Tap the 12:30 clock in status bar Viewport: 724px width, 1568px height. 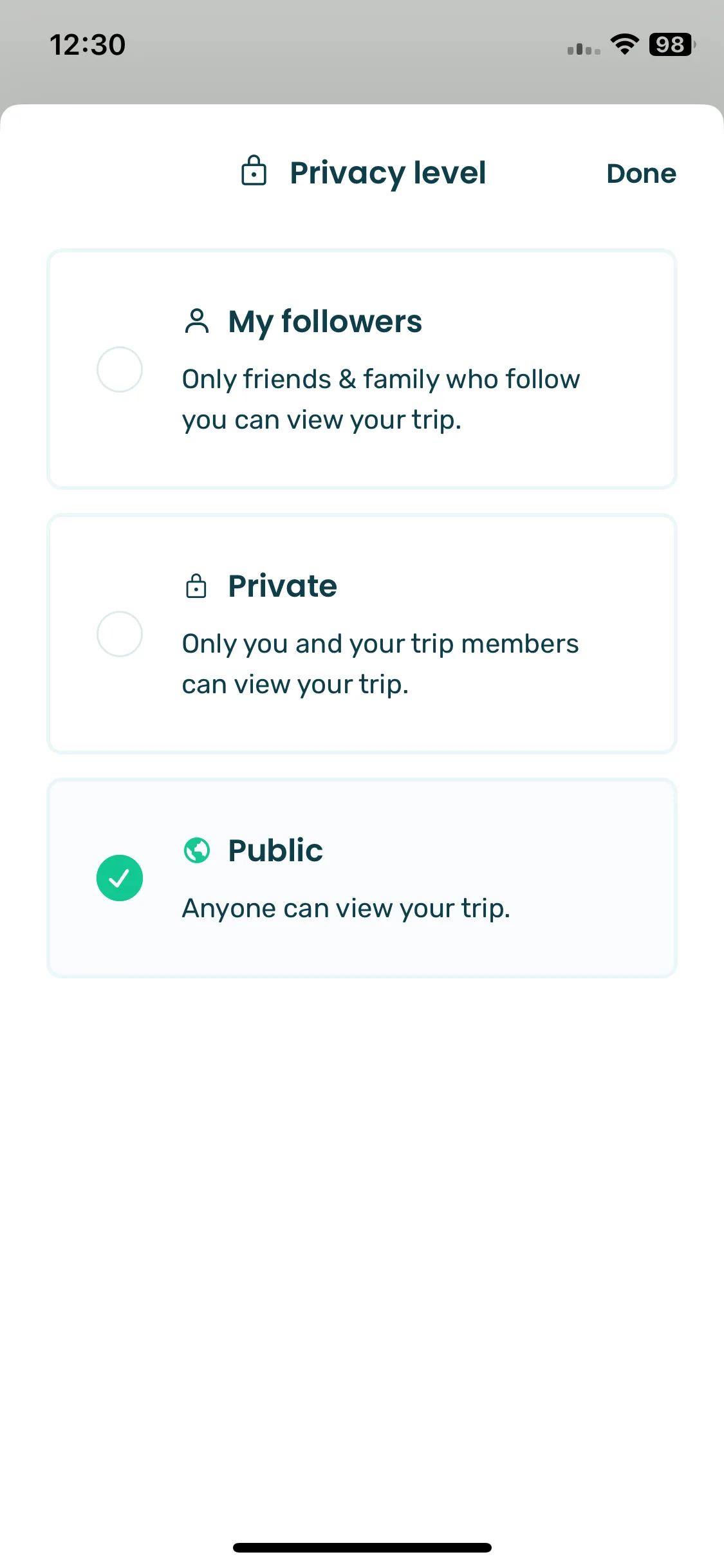tap(88, 44)
